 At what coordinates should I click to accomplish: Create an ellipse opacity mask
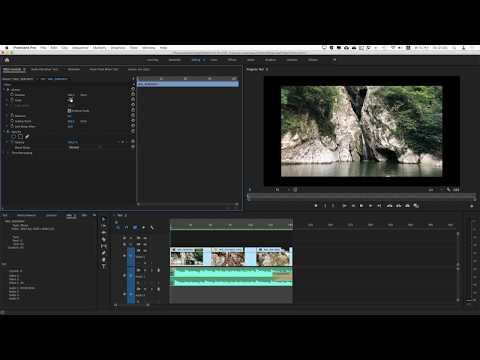[x=14, y=137]
